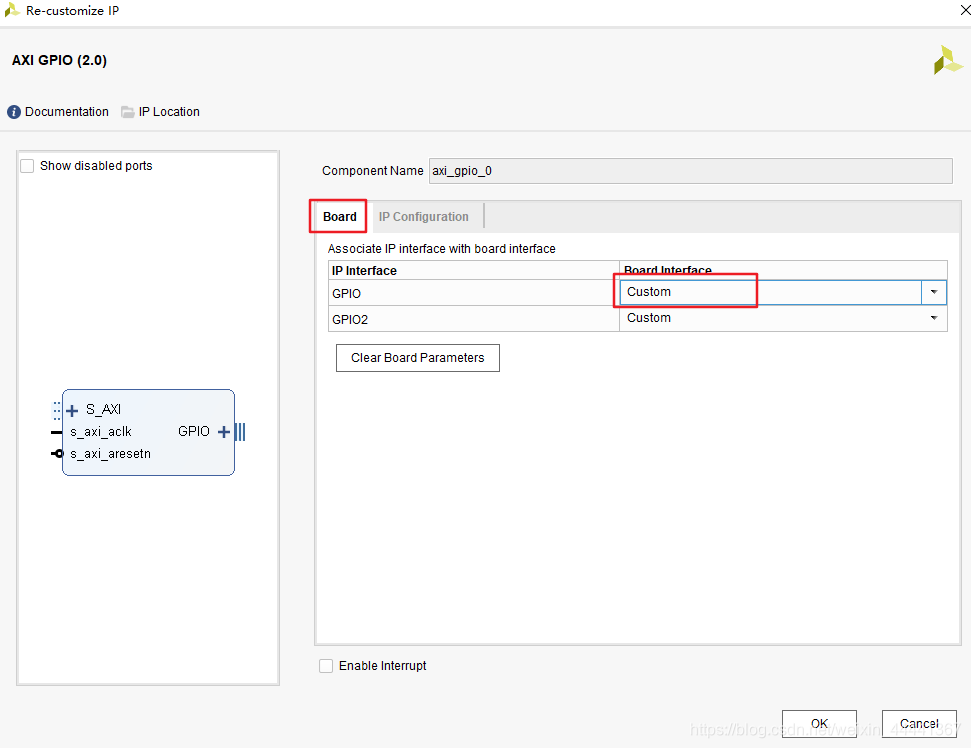Switch to the IP Configuration tab
Image resolution: width=971 pixels, height=748 pixels.
pyautogui.click(x=424, y=217)
